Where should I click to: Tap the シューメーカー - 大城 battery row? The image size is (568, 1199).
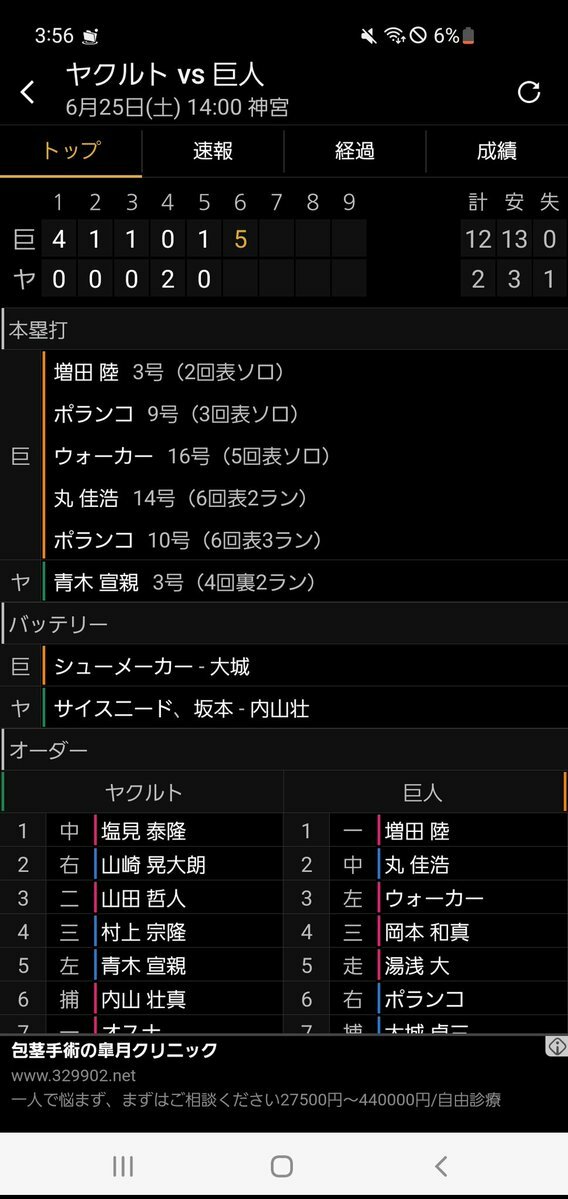284,667
